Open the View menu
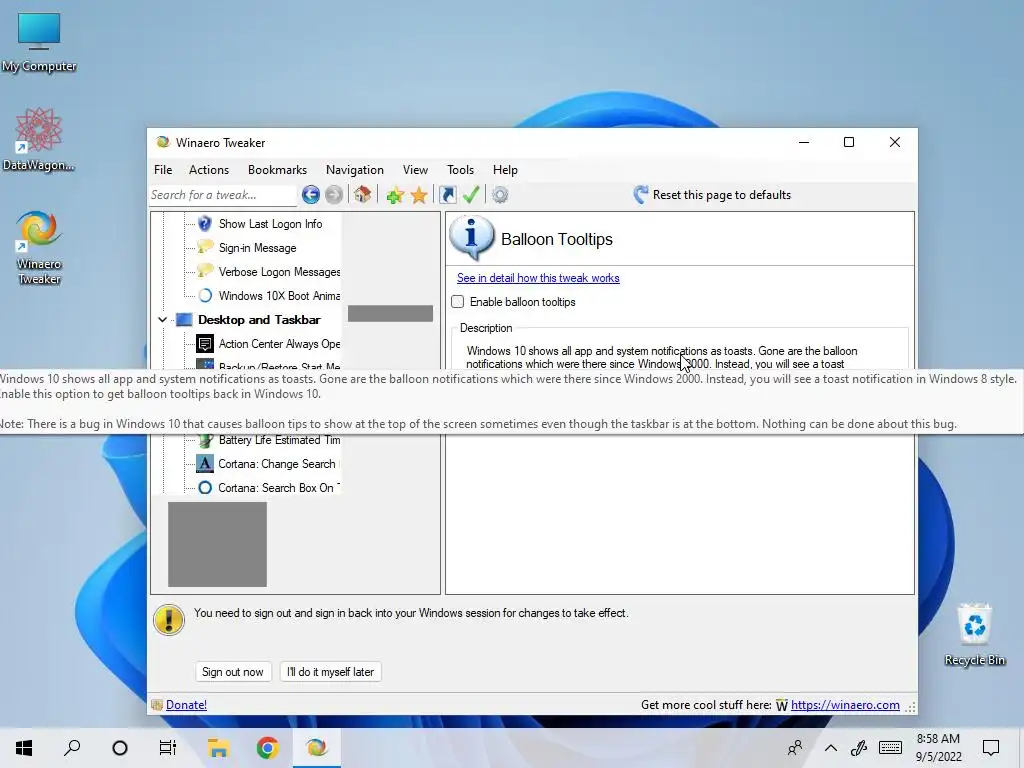The width and height of the screenshot is (1024, 768). tap(415, 170)
